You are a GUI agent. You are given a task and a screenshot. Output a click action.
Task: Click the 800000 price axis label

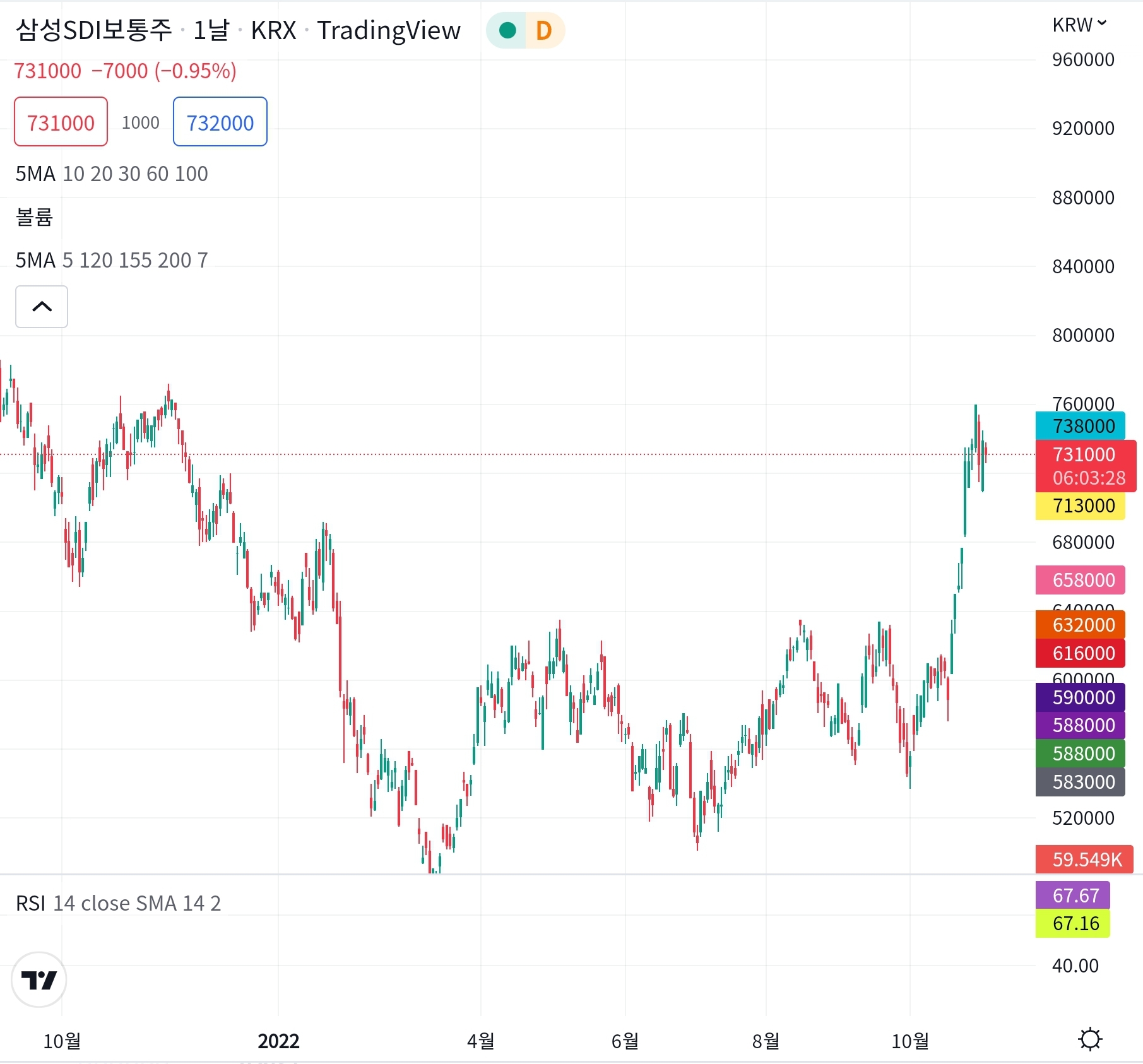(1083, 335)
